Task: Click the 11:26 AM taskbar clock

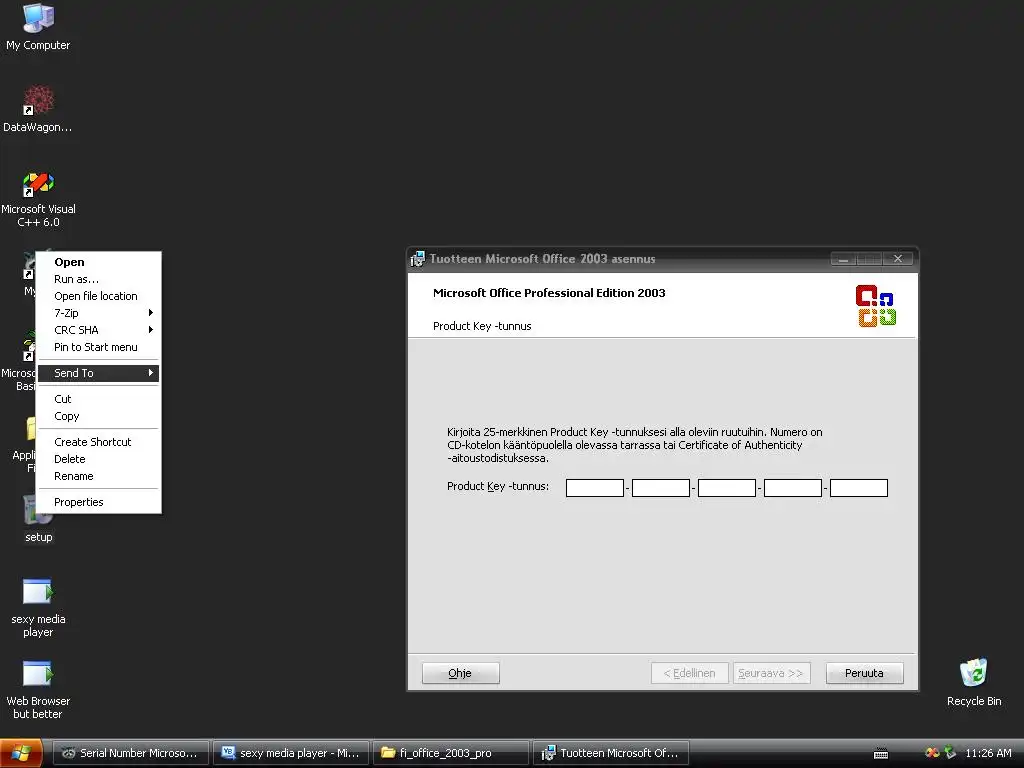Action: 987,753
